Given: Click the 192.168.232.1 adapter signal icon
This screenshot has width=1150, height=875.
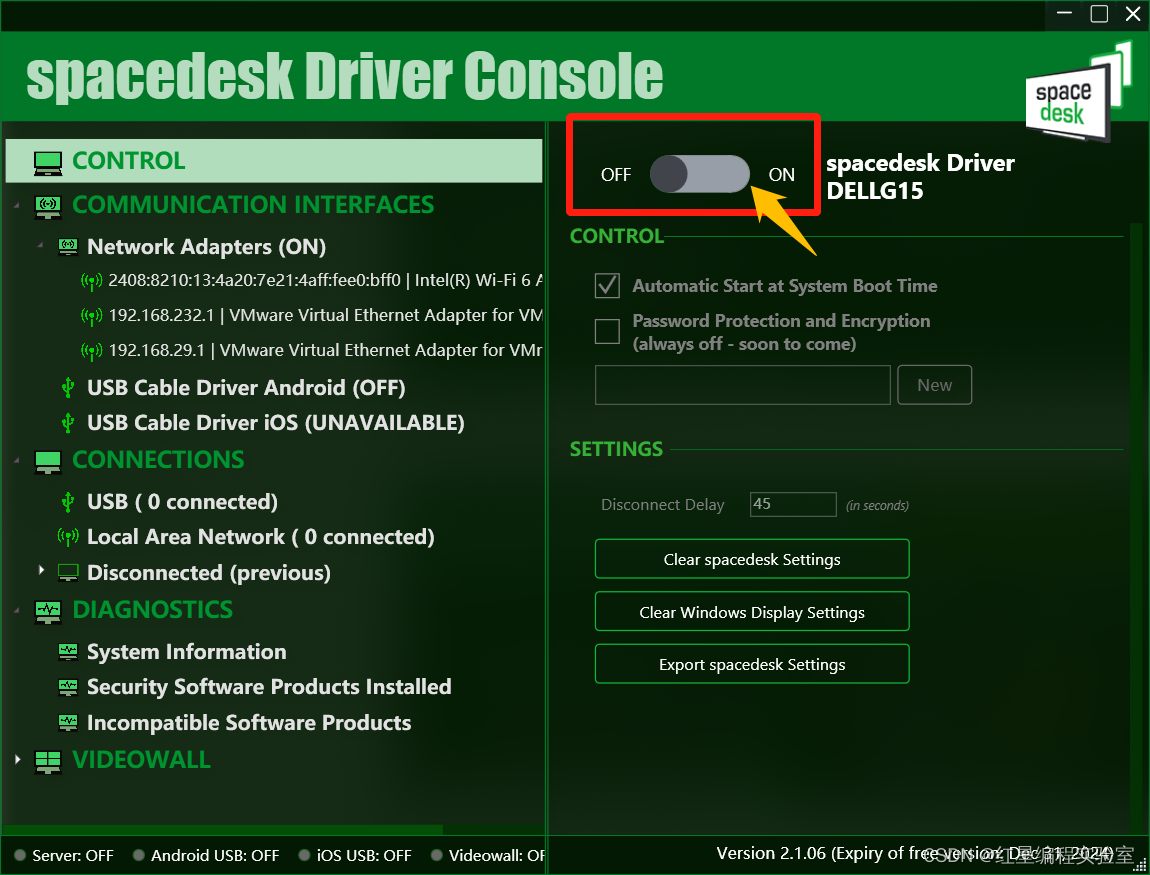Looking at the screenshot, I should [91, 316].
